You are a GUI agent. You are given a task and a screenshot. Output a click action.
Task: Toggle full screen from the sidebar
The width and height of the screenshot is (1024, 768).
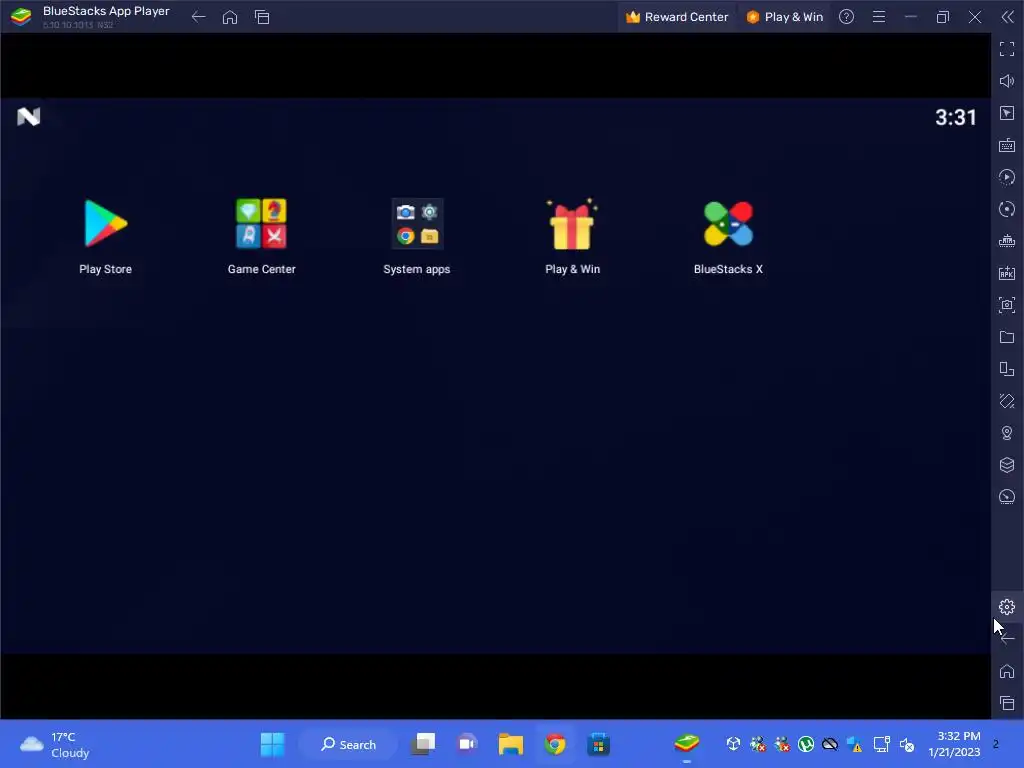[x=1007, y=49]
